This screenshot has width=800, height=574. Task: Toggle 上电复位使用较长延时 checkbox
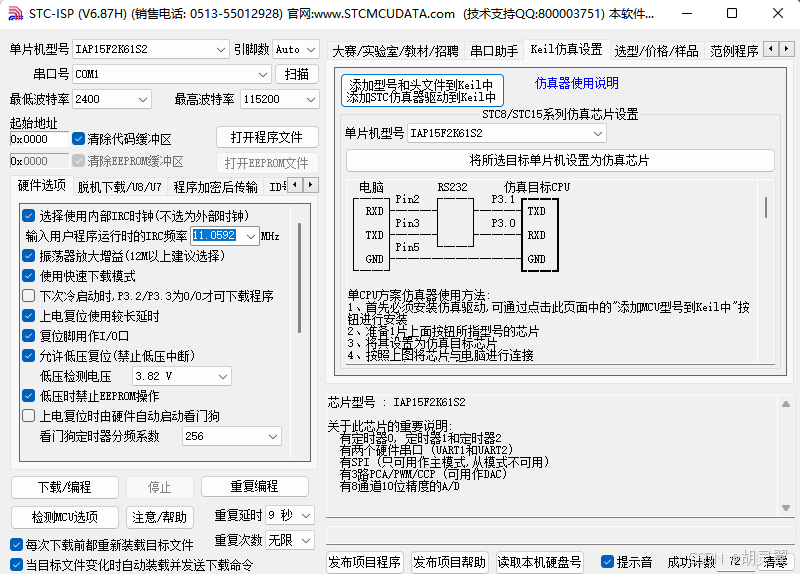(x=29, y=316)
